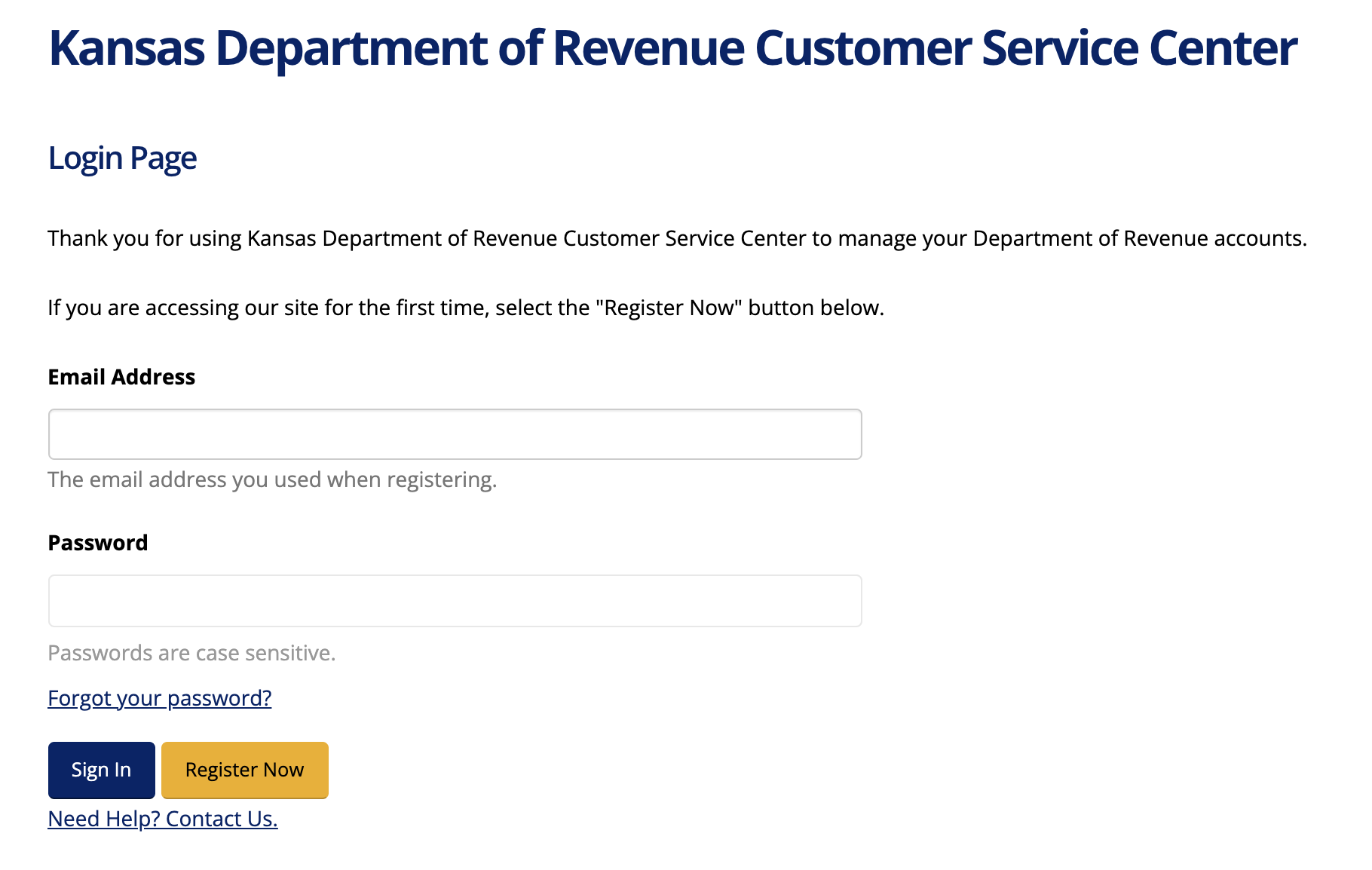Click the 'Thank you for using Kansas' paragraph
The height and width of the screenshot is (870, 1372).
click(x=677, y=238)
